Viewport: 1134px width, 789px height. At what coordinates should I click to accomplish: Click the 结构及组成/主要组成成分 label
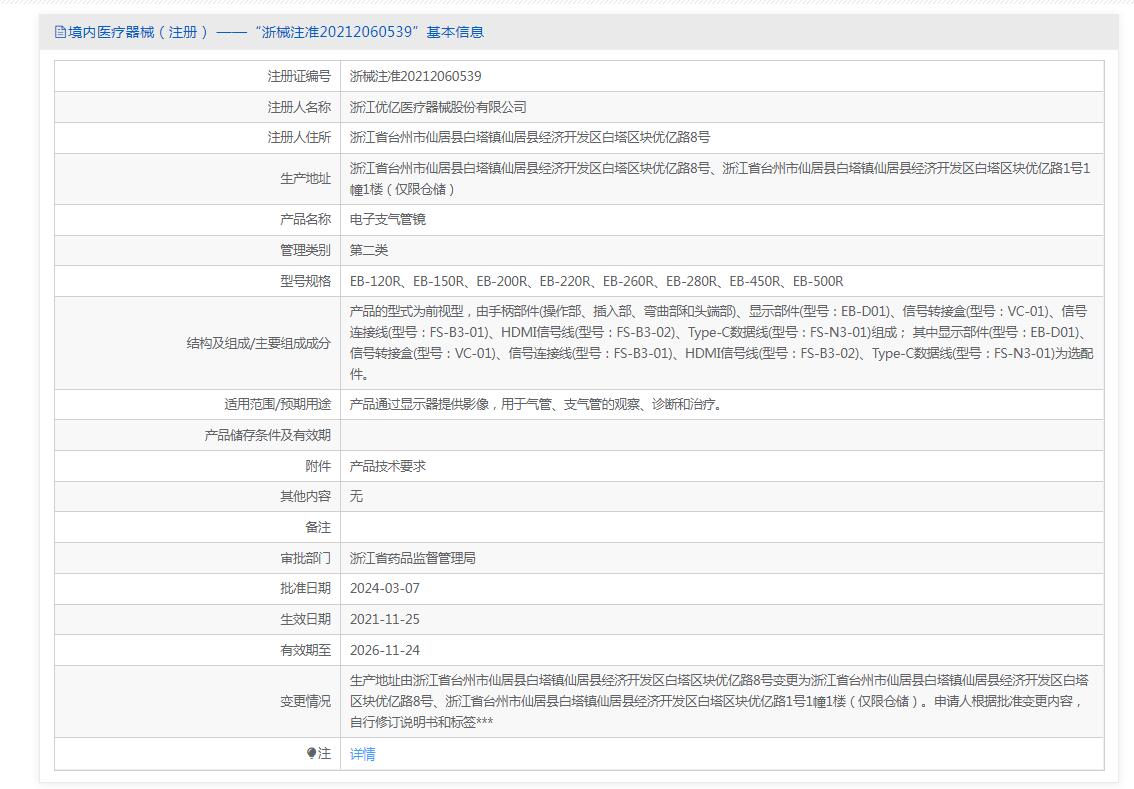point(258,343)
